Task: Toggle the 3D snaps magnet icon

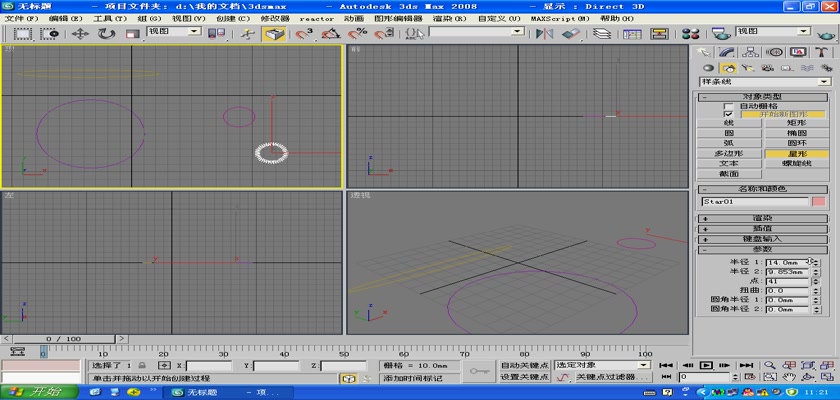Action: pos(304,34)
